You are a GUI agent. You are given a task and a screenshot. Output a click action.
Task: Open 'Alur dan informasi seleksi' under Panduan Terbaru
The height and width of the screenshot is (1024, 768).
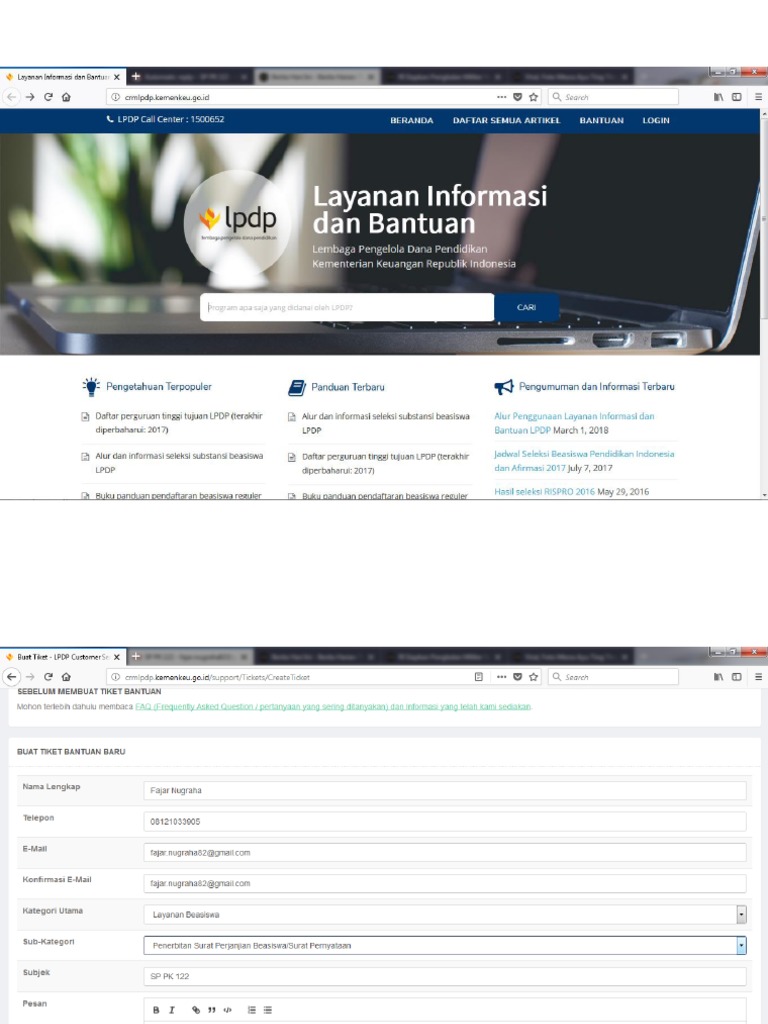coord(385,423)
